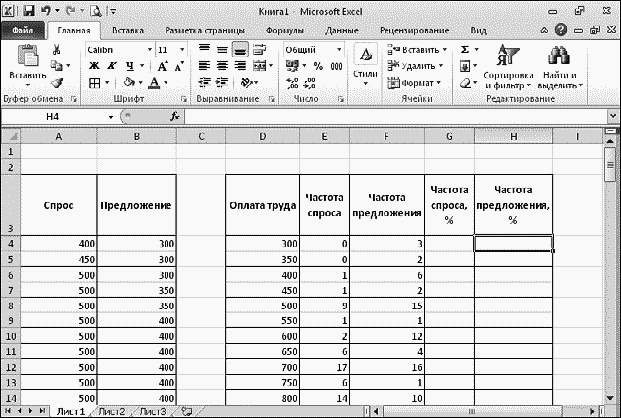Click the insert function fx icon
The height and width of the screenshot is (418, 621).
coord(174,117)
